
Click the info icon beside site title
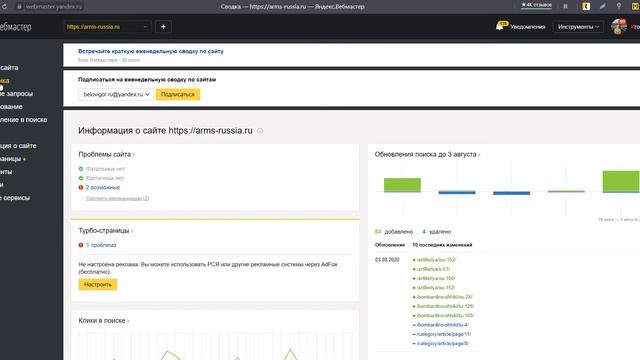click(x=260, y=131)
